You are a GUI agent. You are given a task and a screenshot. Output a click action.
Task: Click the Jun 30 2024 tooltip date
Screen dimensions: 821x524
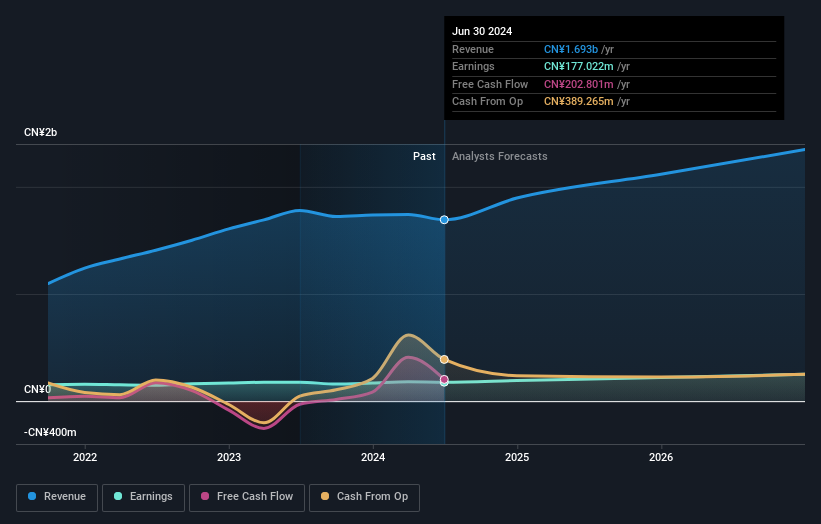[482, 31]
